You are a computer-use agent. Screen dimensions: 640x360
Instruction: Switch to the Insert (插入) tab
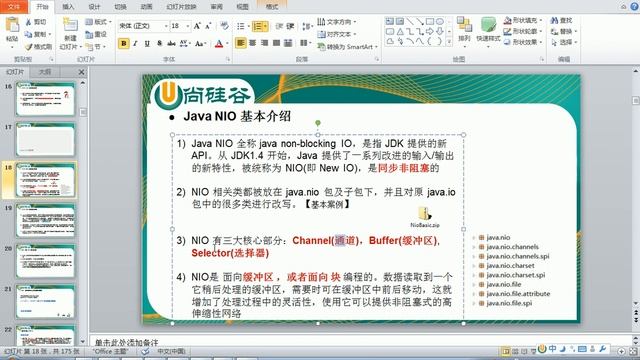pyautogui.click(x=68, y=7)
